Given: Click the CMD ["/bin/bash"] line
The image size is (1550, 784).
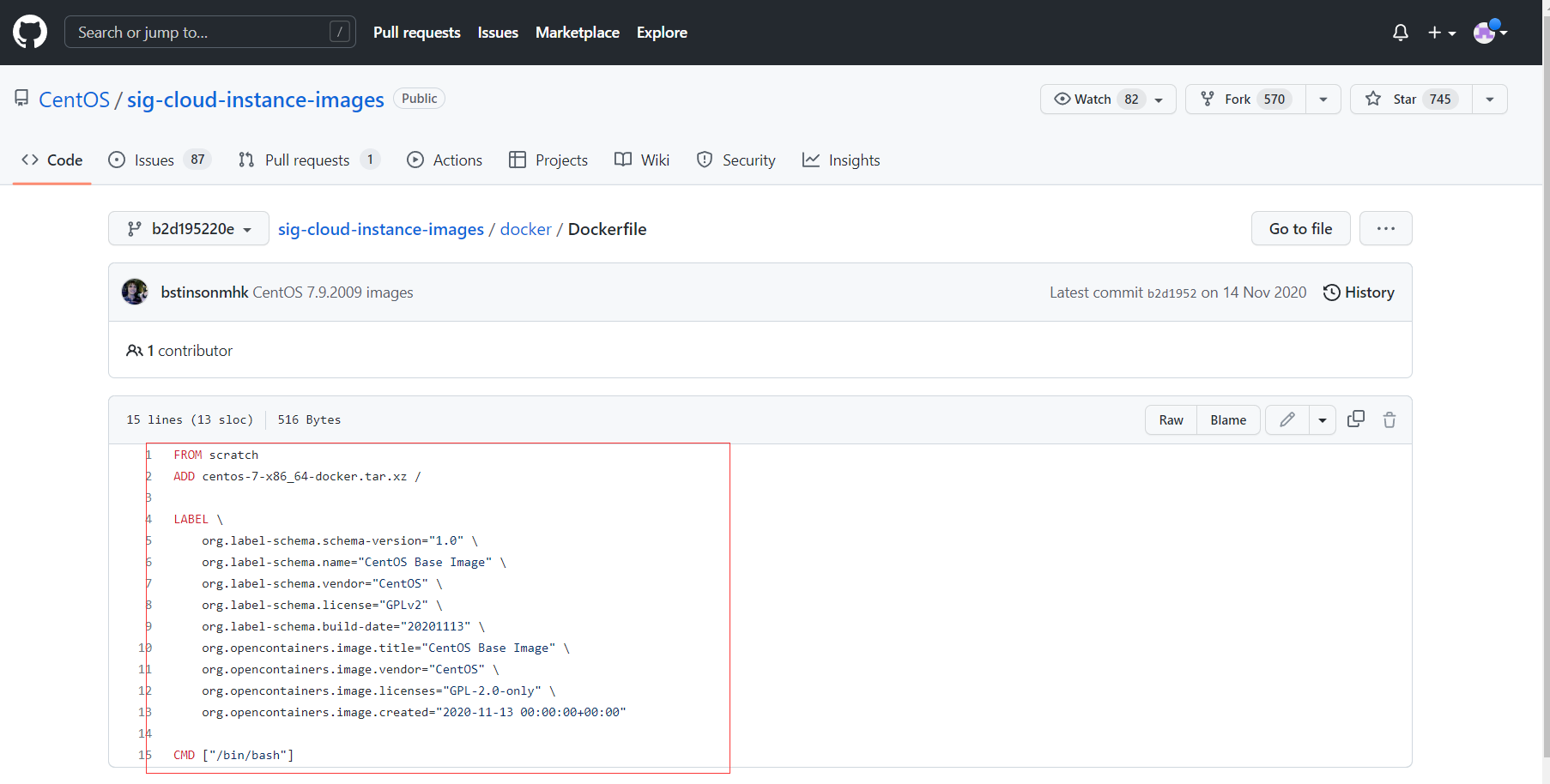Looking at the screenshot, I should pos(233,755).
